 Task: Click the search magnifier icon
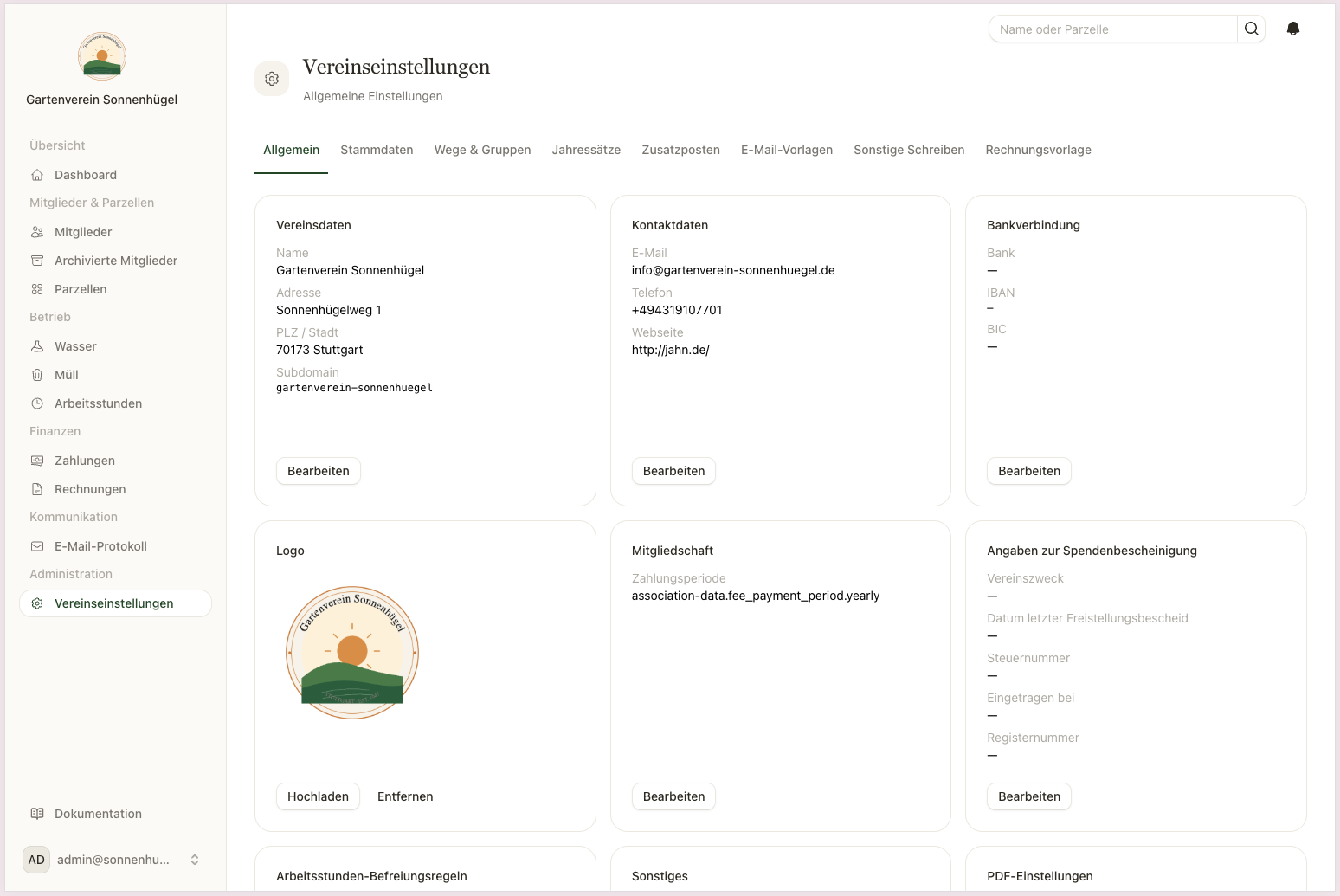(1252, 29)
